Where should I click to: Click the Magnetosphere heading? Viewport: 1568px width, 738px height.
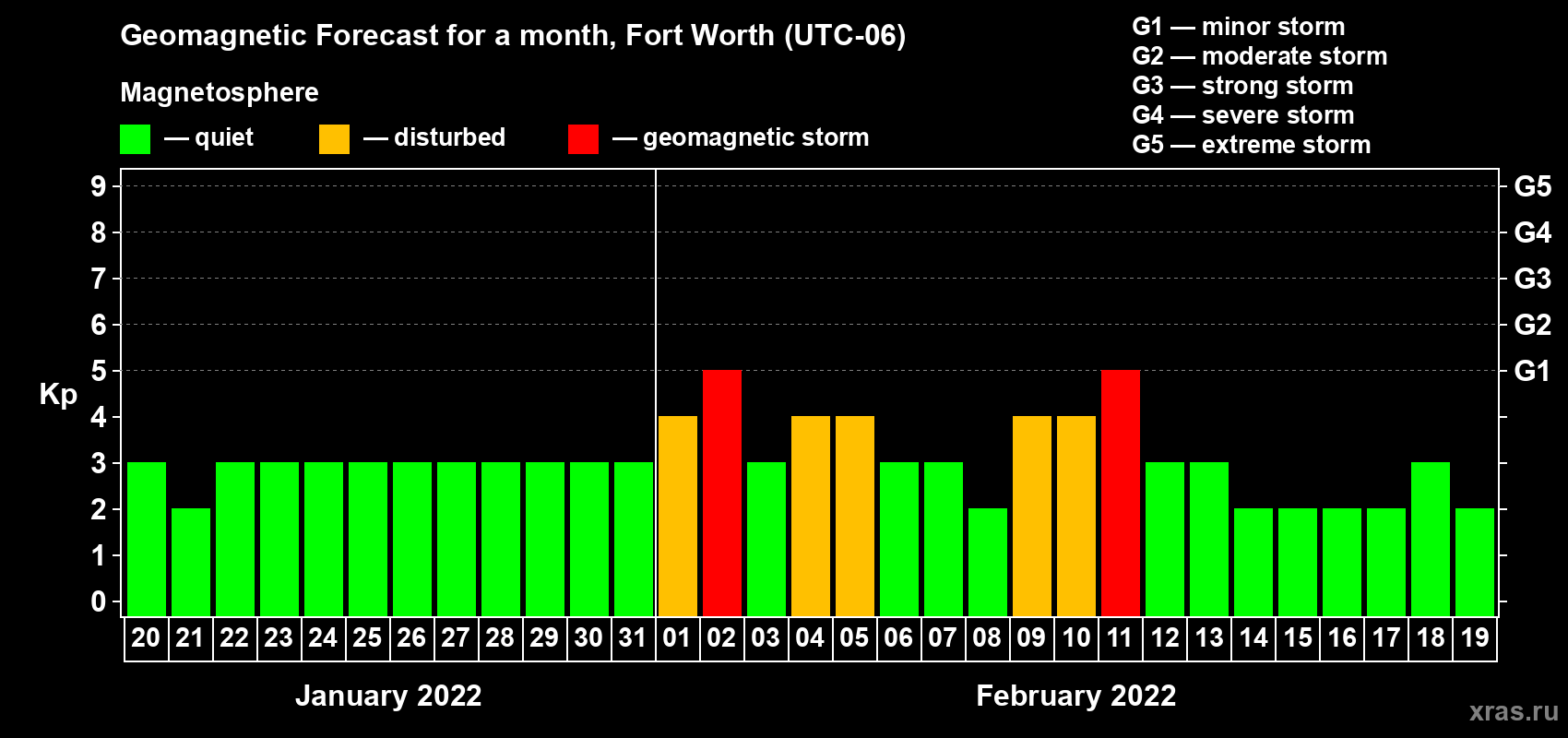pyautogui.click(x=220, y=93)
